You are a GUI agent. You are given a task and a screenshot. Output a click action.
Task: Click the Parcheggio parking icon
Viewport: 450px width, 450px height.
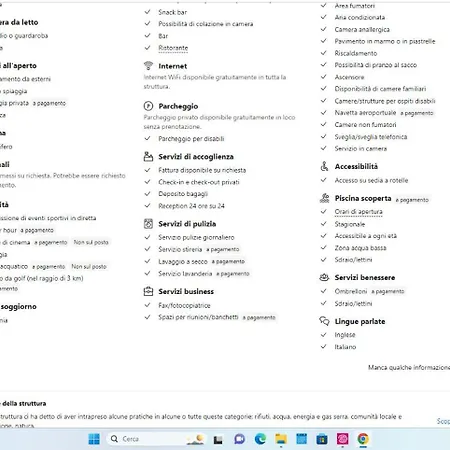(148, 106)
